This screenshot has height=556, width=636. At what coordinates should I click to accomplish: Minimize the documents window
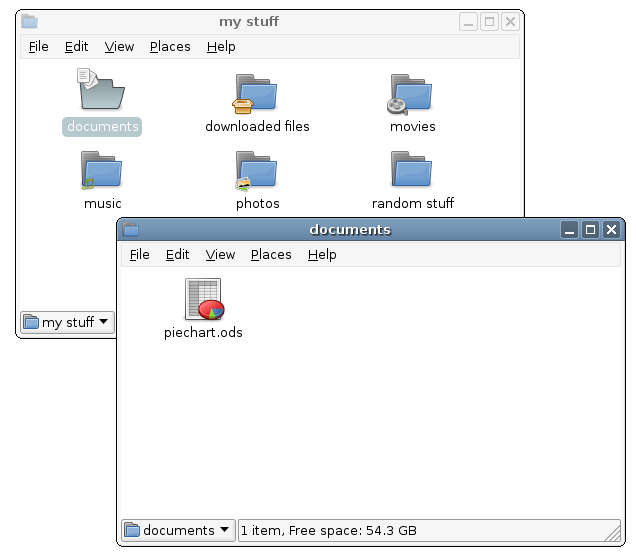click(569, 230)
